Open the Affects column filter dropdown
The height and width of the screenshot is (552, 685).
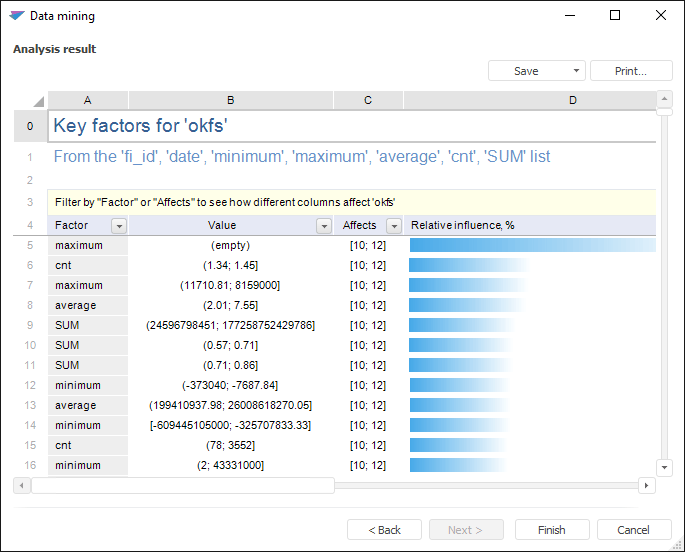[x=393, y=226]
